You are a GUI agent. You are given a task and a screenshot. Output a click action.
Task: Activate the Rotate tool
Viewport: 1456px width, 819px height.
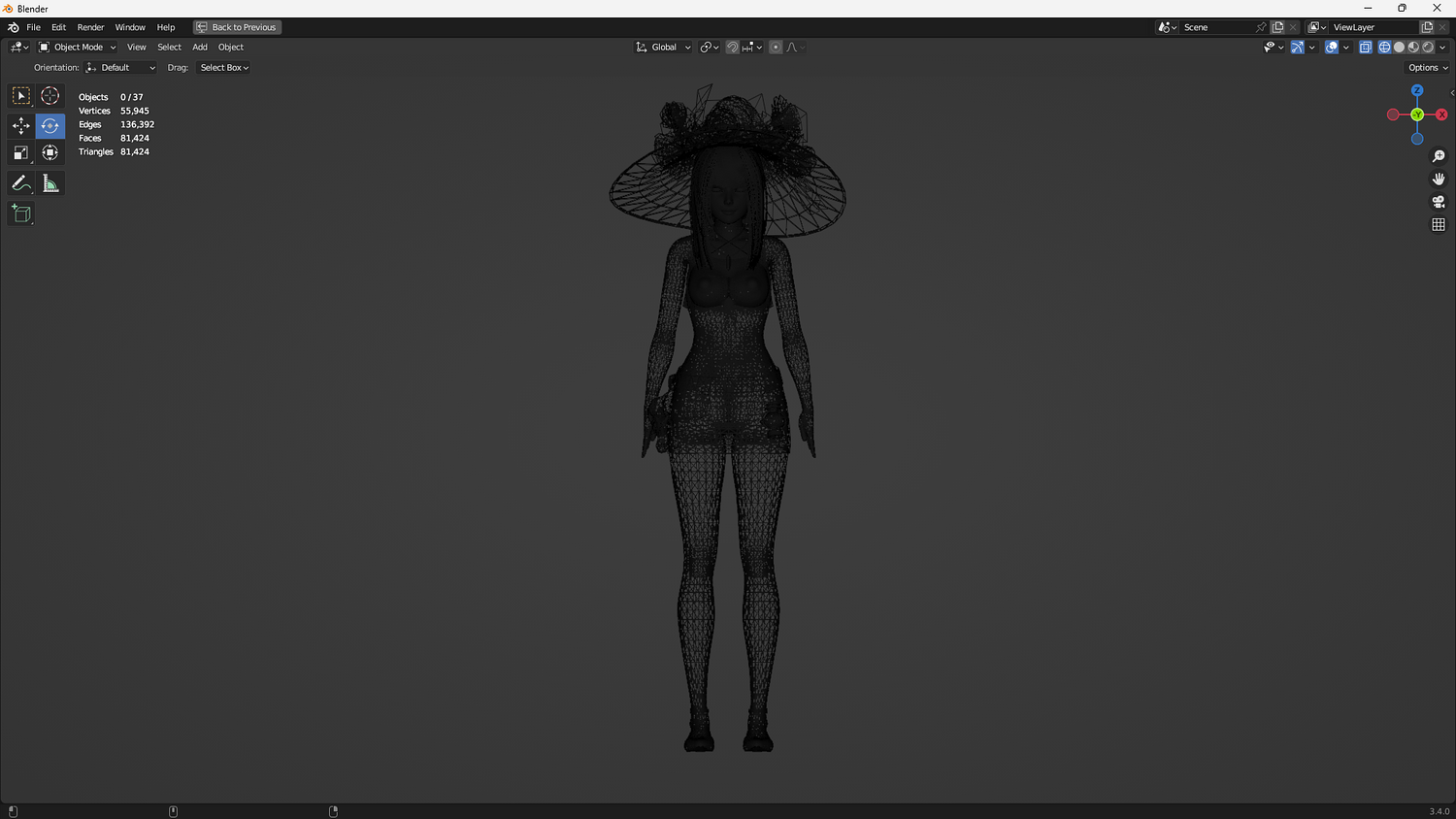[50, 126]
